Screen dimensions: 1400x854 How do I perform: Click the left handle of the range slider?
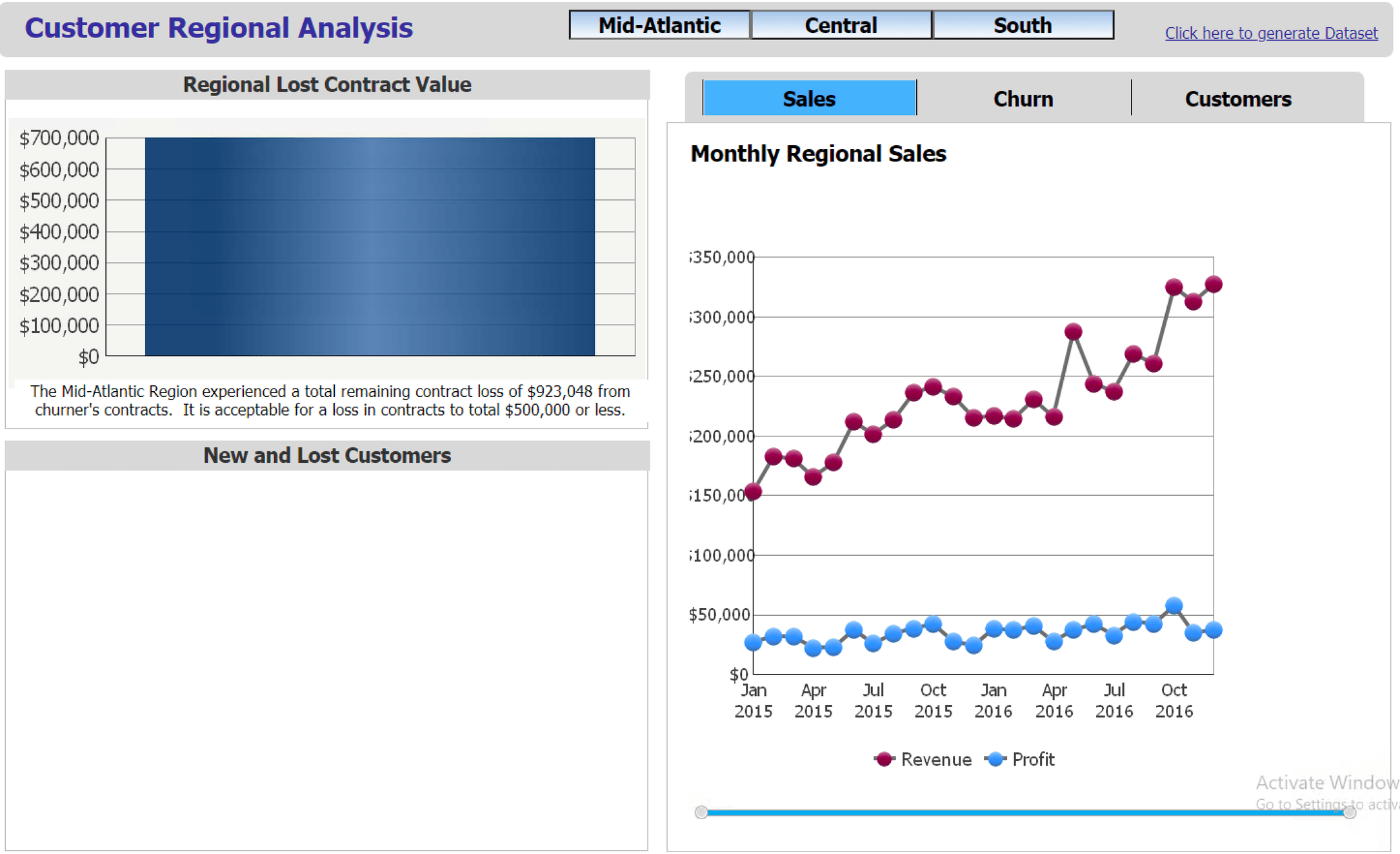coord(701,812)
